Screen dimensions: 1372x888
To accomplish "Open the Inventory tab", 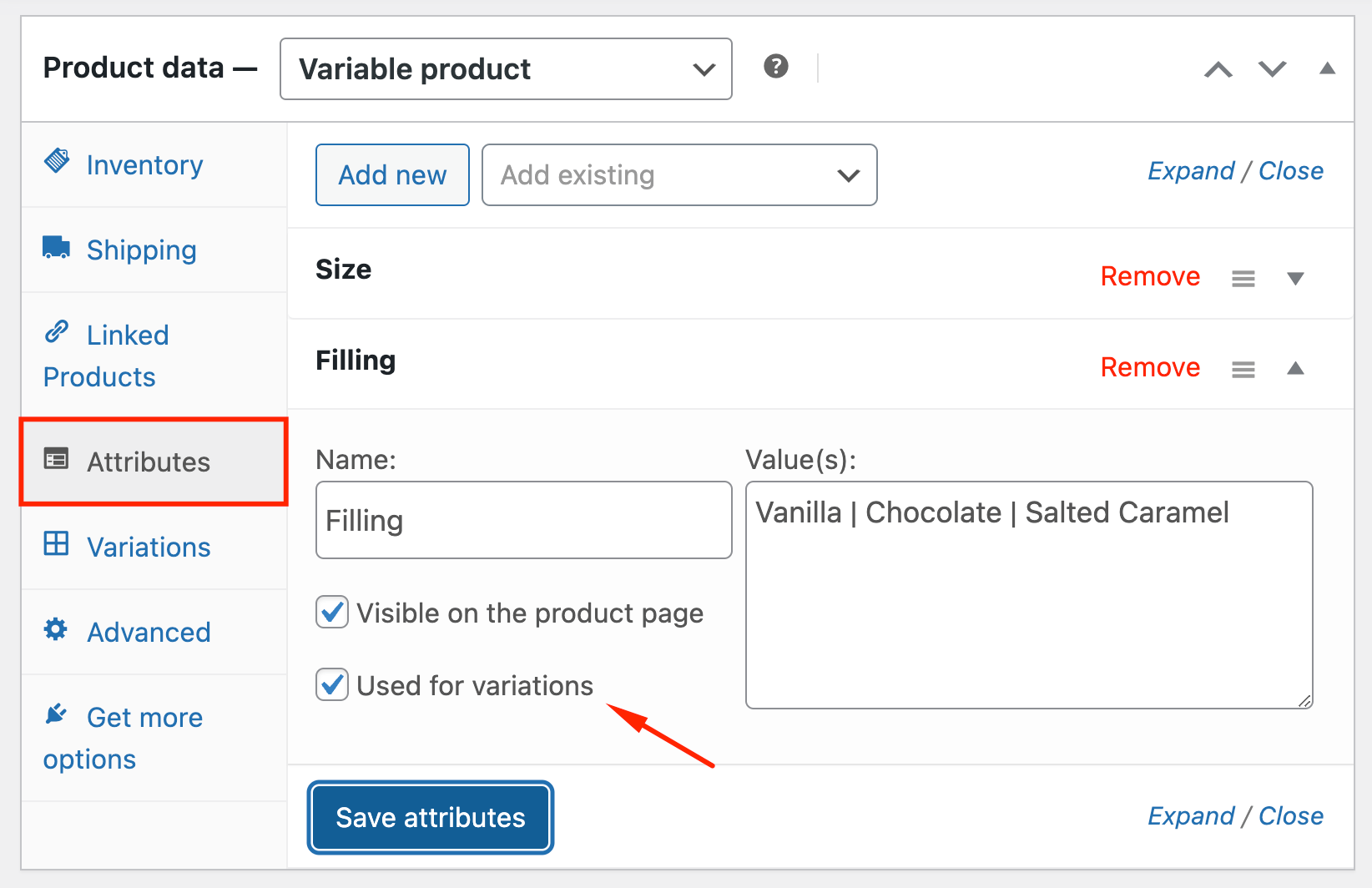I will [x=154, y=165].
